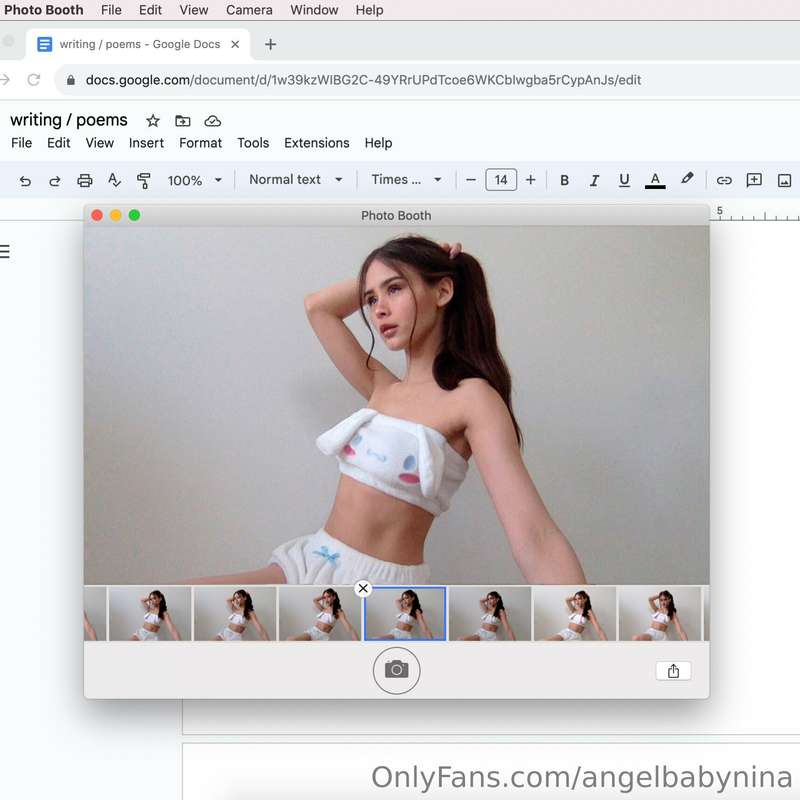Open the Extensions menu in Docs
Viewport: 800px width, 800px height.
point(317,143)
